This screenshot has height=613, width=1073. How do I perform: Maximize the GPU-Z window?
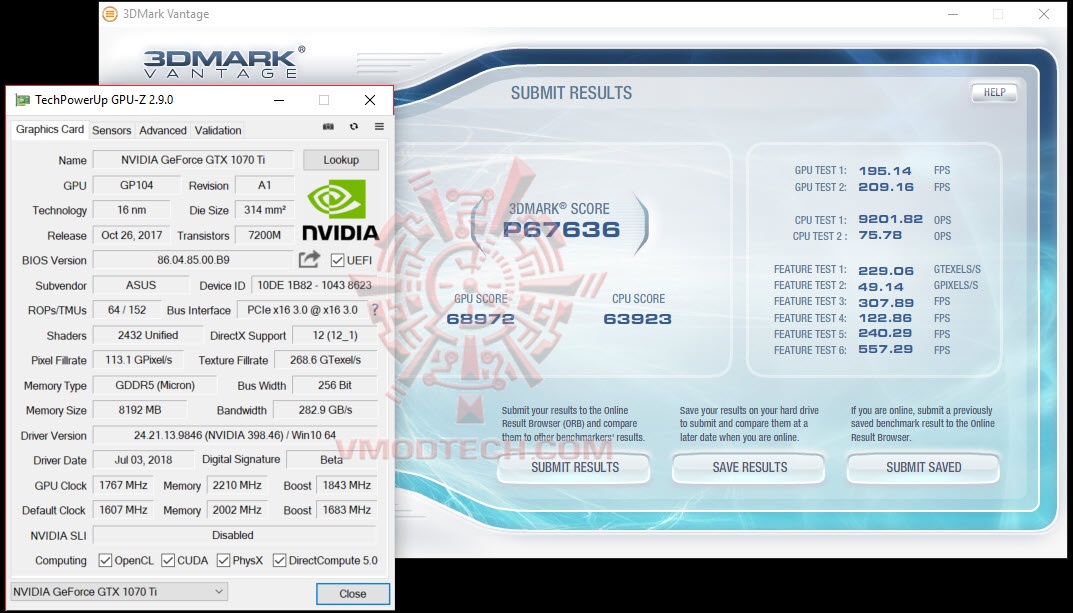324,100
